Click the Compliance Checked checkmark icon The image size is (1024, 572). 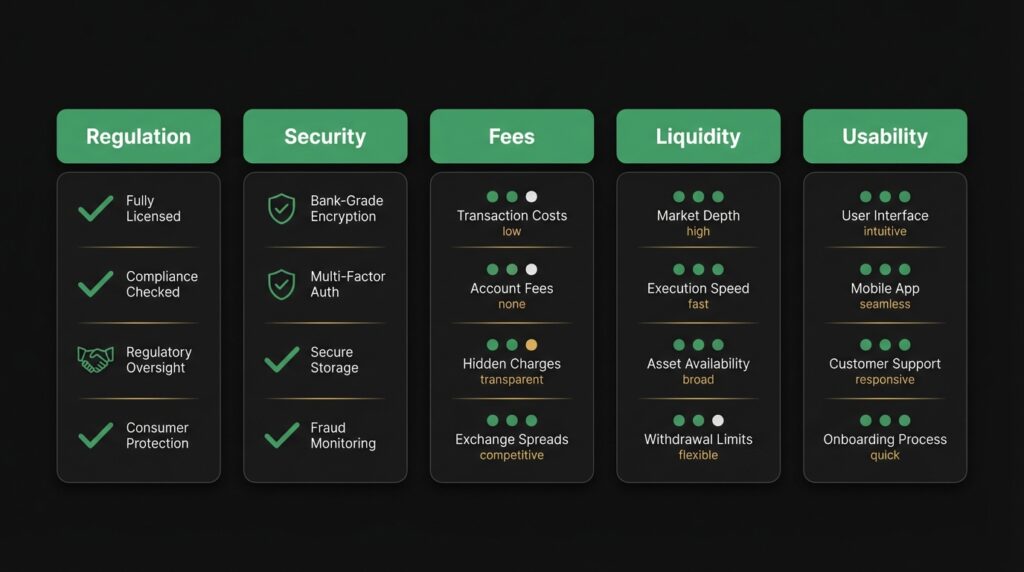(96, 284)
